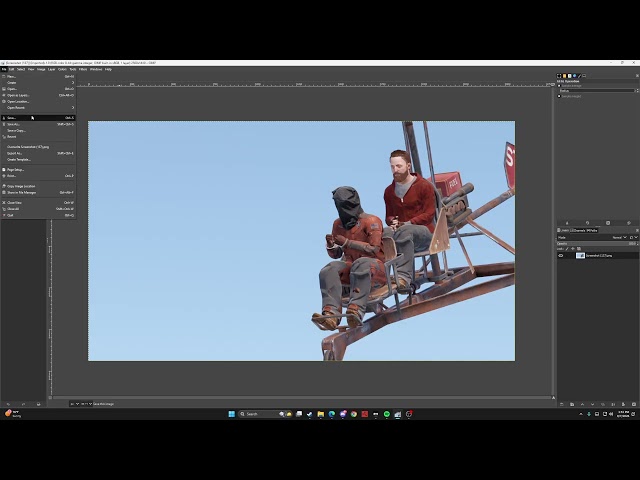Click the Radius value stepper arrows
This screenshot has height=480, width=640.
[636, 91]
